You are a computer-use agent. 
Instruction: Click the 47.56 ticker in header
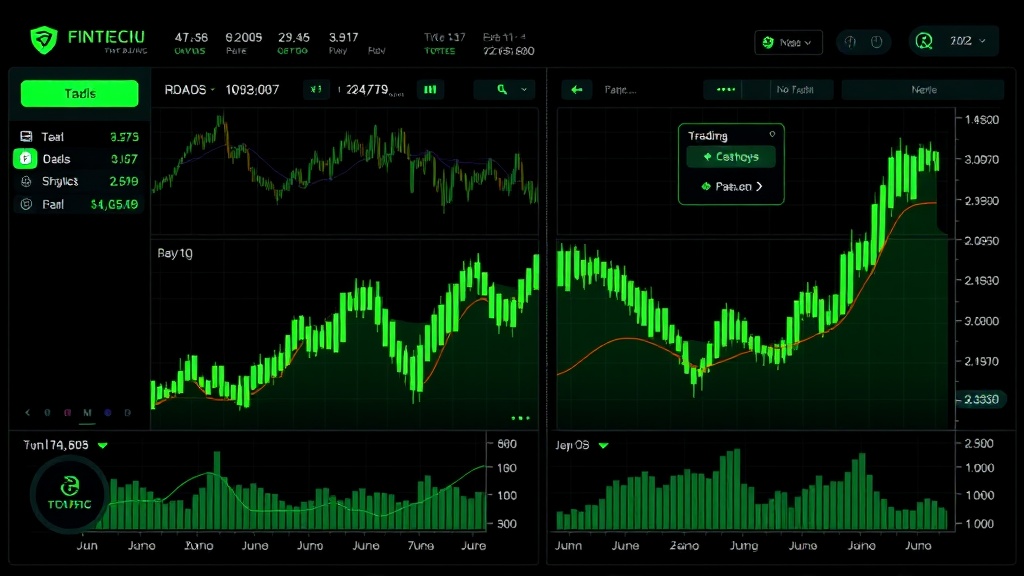coord(191,38)
